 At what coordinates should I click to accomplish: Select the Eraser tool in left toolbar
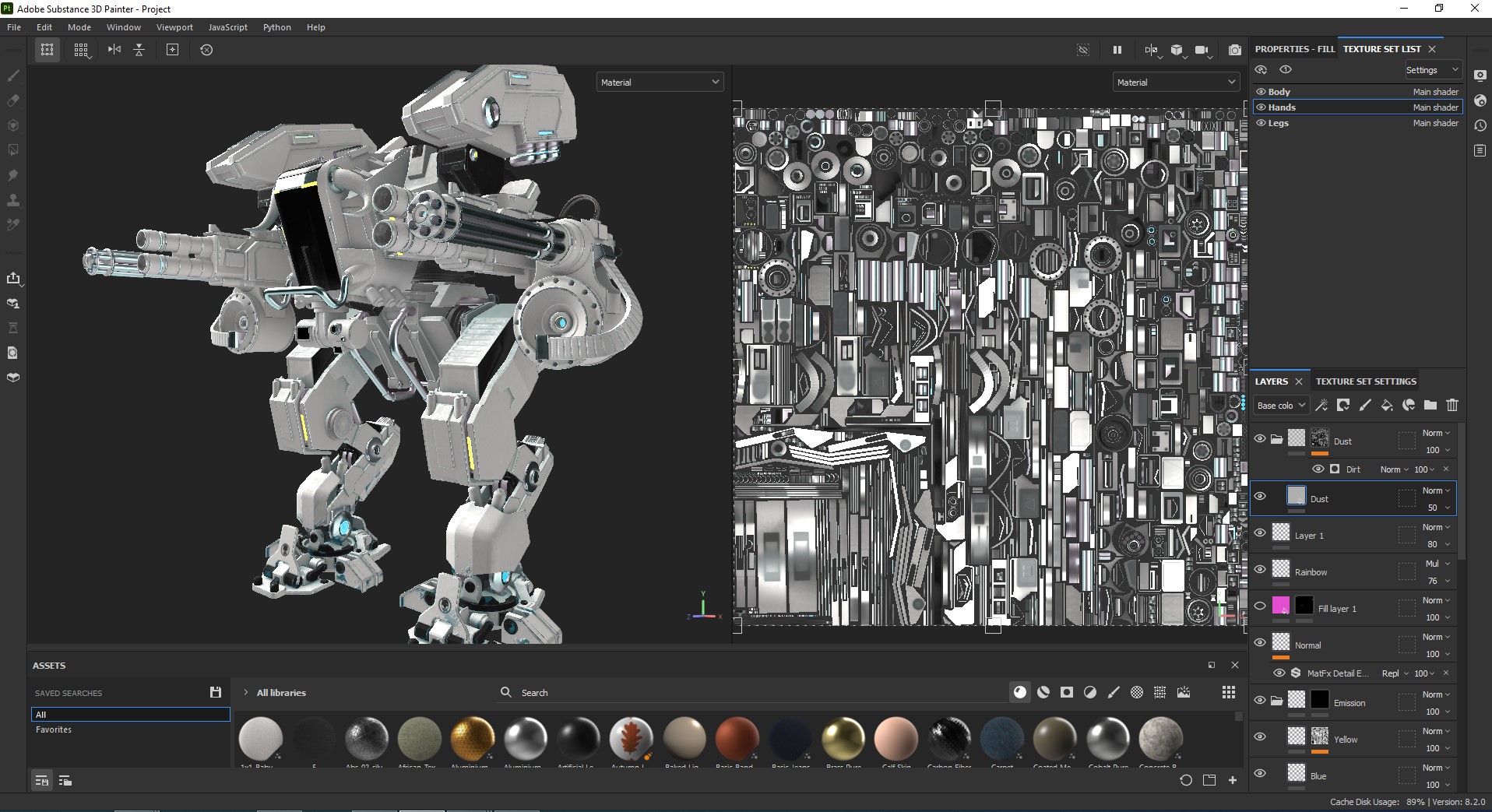[13, 100]
